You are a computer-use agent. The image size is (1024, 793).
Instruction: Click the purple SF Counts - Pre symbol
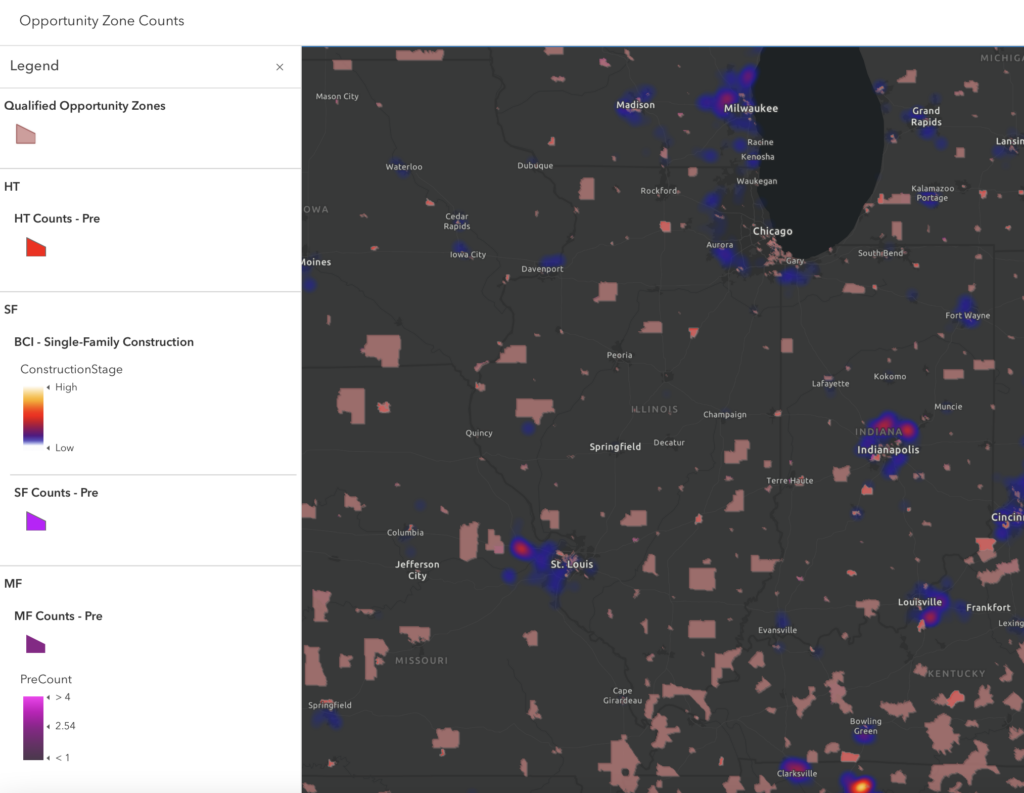[36, 521]
